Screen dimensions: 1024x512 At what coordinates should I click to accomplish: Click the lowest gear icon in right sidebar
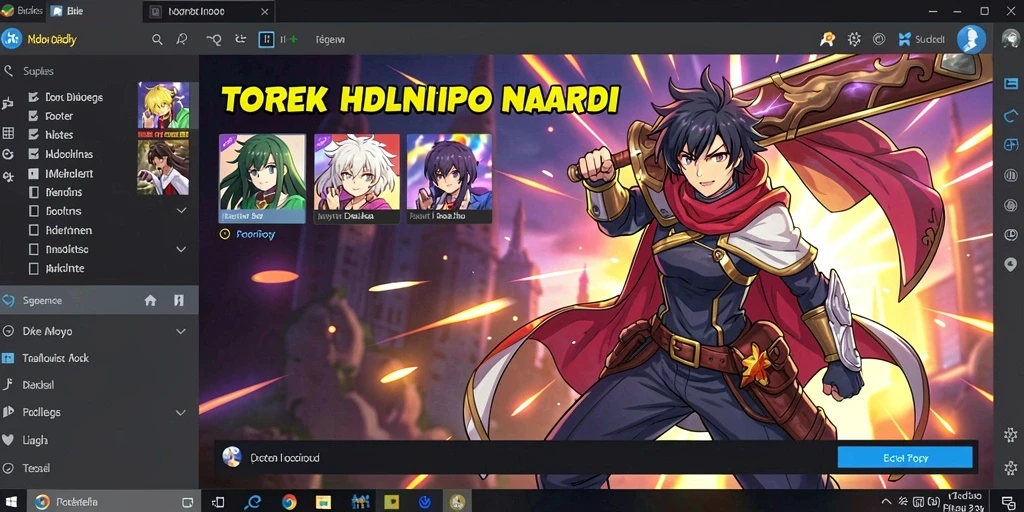click(x=1010, y=468)
